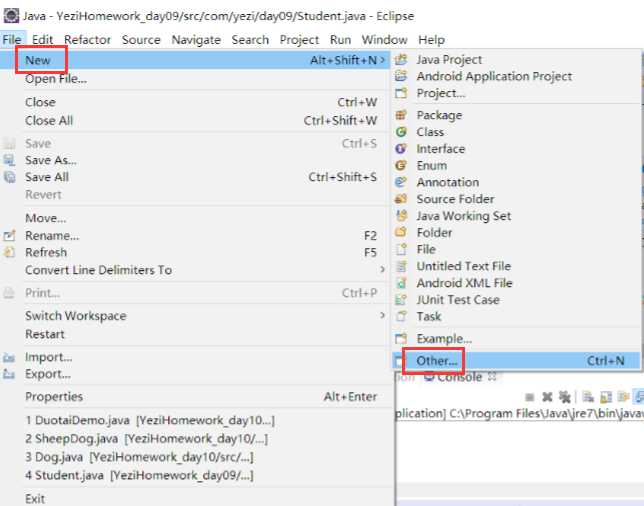Select Rename... in the File menu

(195, 236)
